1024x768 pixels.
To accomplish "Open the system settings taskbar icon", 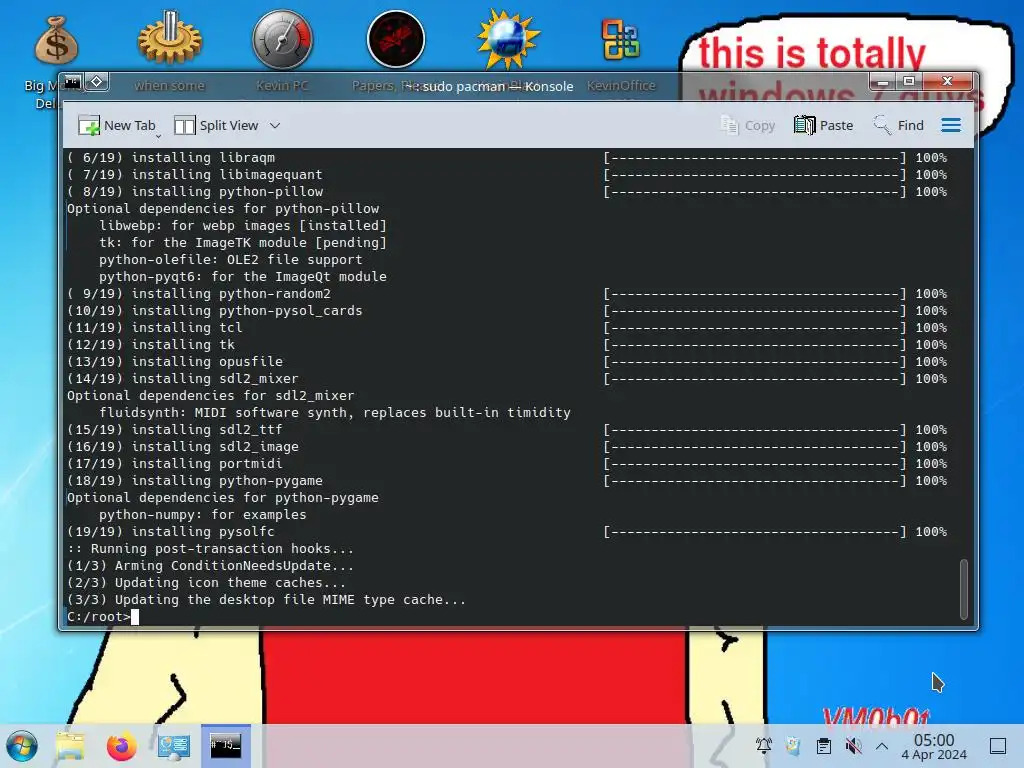I will [x=174, y=746].
